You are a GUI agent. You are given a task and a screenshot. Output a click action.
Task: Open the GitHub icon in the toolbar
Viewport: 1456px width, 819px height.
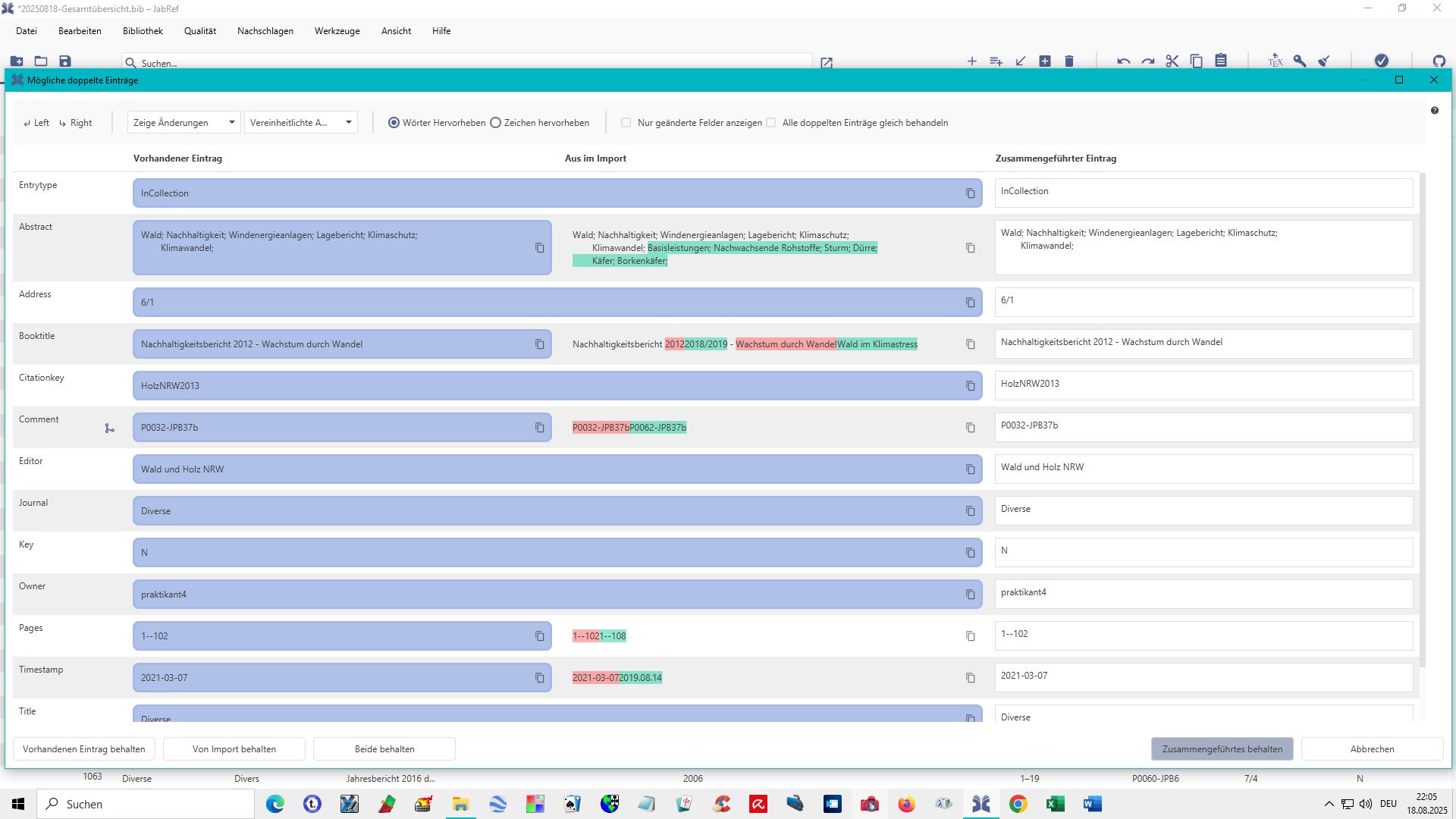click(x=1439, y=61)
